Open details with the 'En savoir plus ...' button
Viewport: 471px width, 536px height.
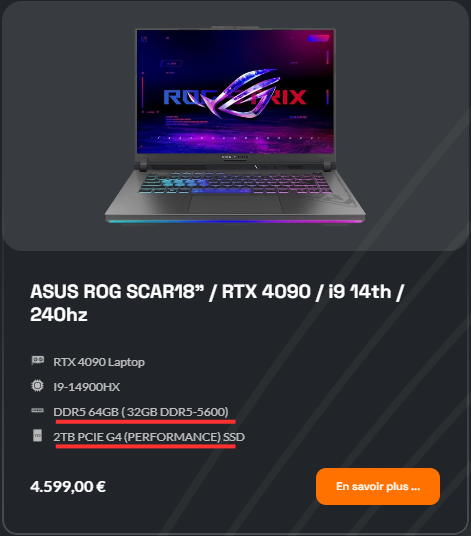click(378, 486)
